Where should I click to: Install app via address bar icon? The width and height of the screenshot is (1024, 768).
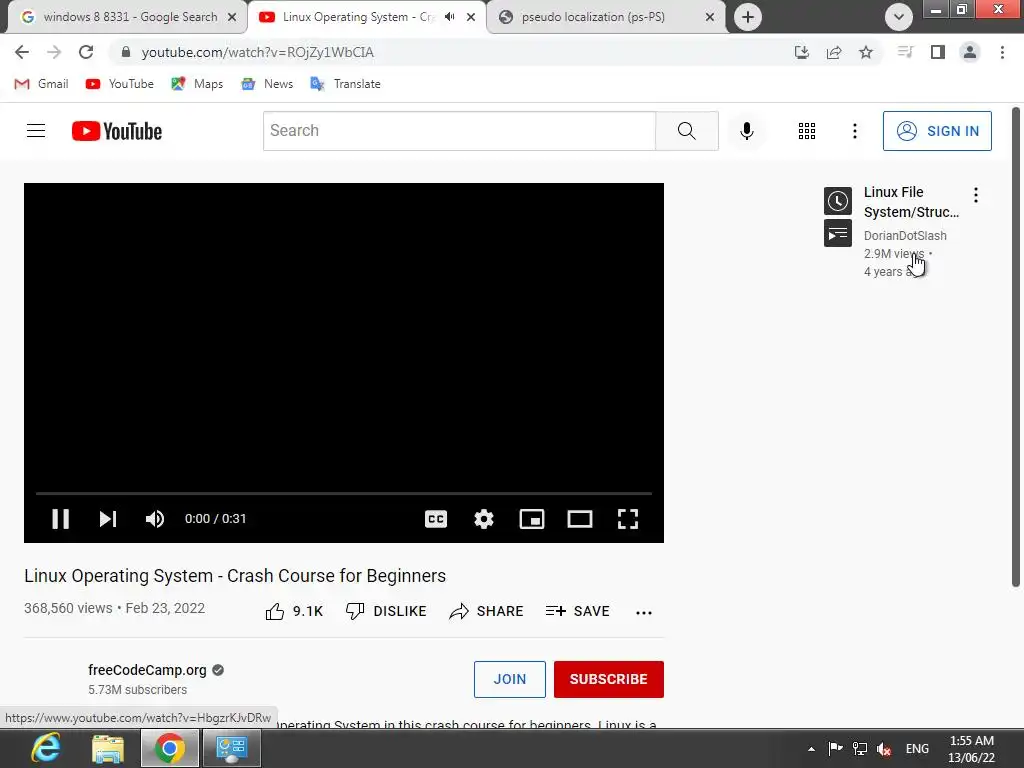coord(802,52)
